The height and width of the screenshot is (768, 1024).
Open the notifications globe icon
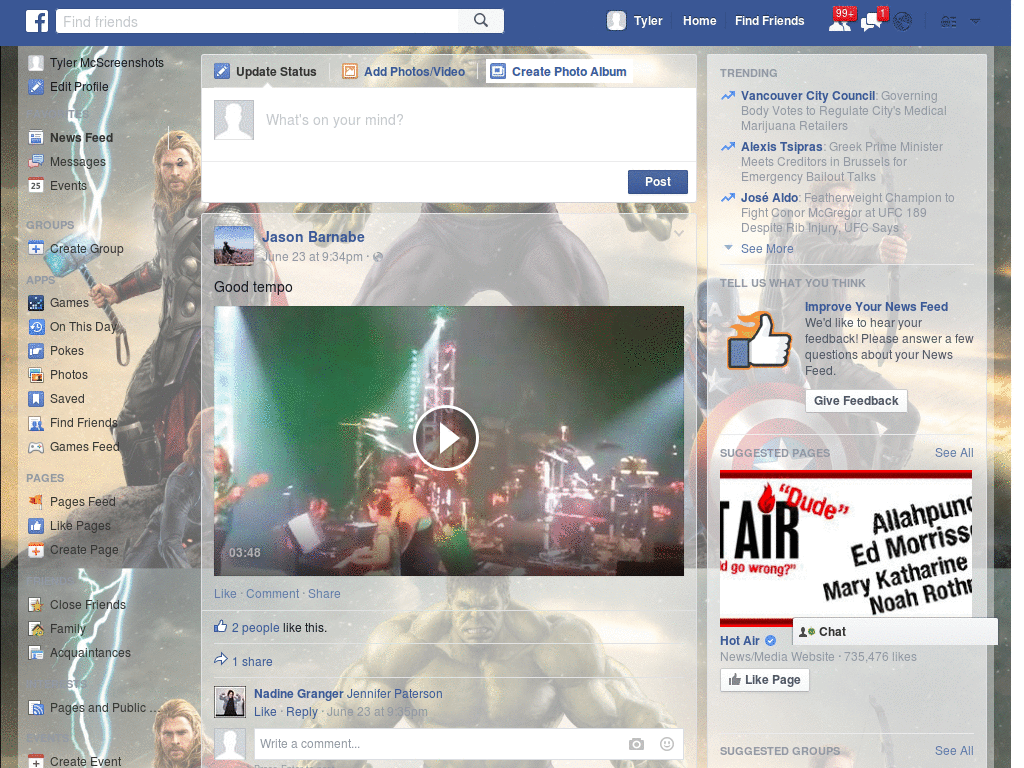902,20
